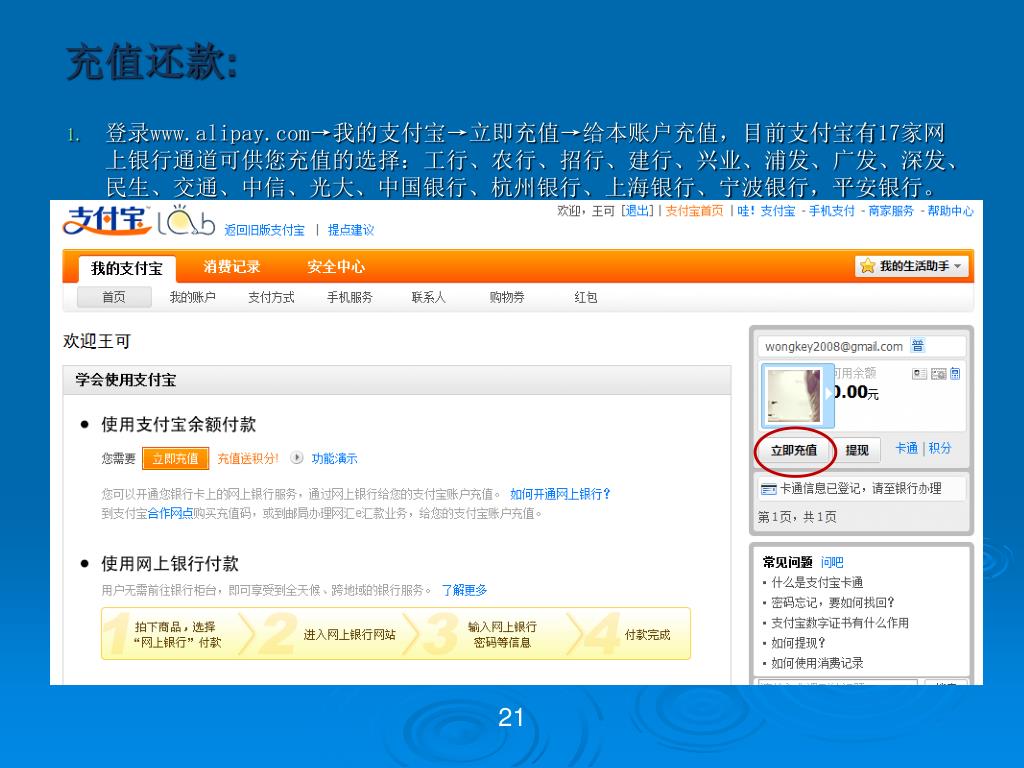Click the 第1页，共1页 pagination text
The height and width of the screenshot is (768, 1024).
(x=797, y=517)
